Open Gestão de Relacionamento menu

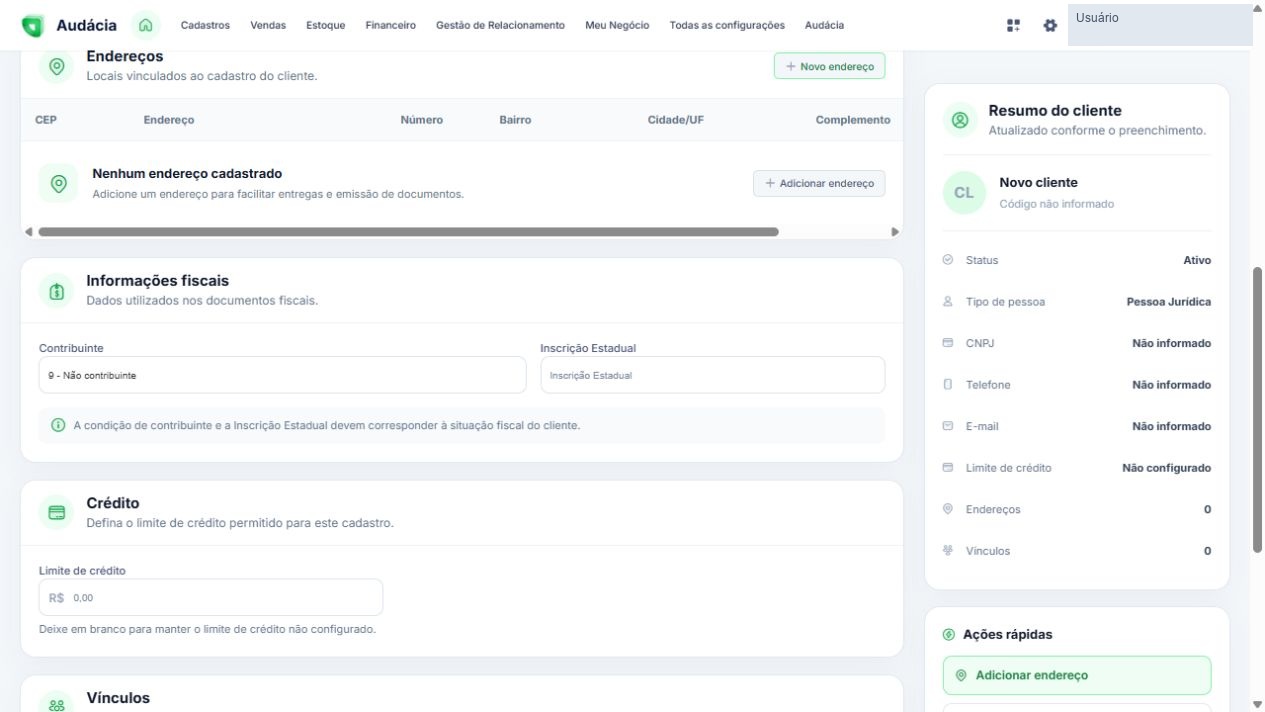click(500, 25)
